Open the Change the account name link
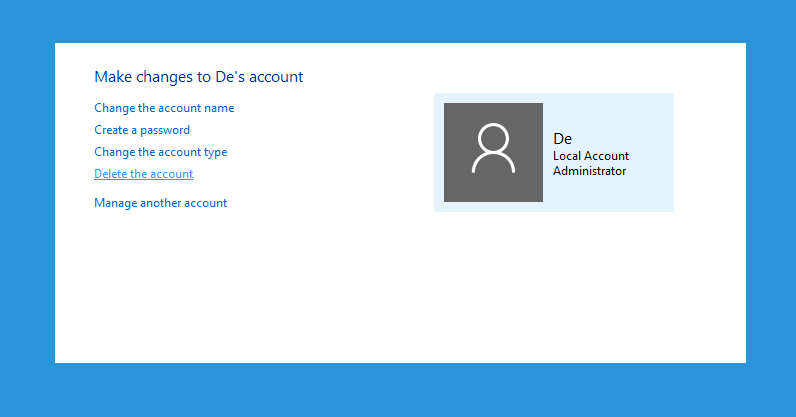This screenshot has width=796, height=417. [x=164, y=108]
